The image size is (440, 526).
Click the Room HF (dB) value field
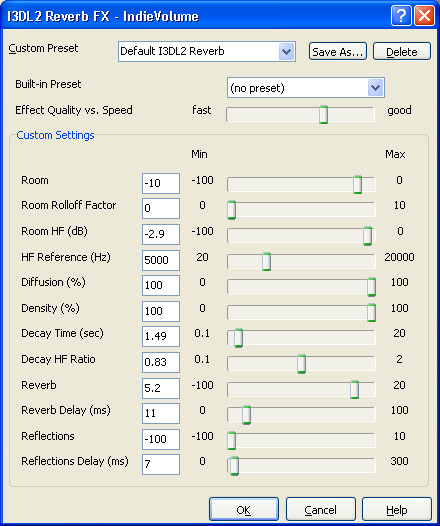(x=161, y=234)
